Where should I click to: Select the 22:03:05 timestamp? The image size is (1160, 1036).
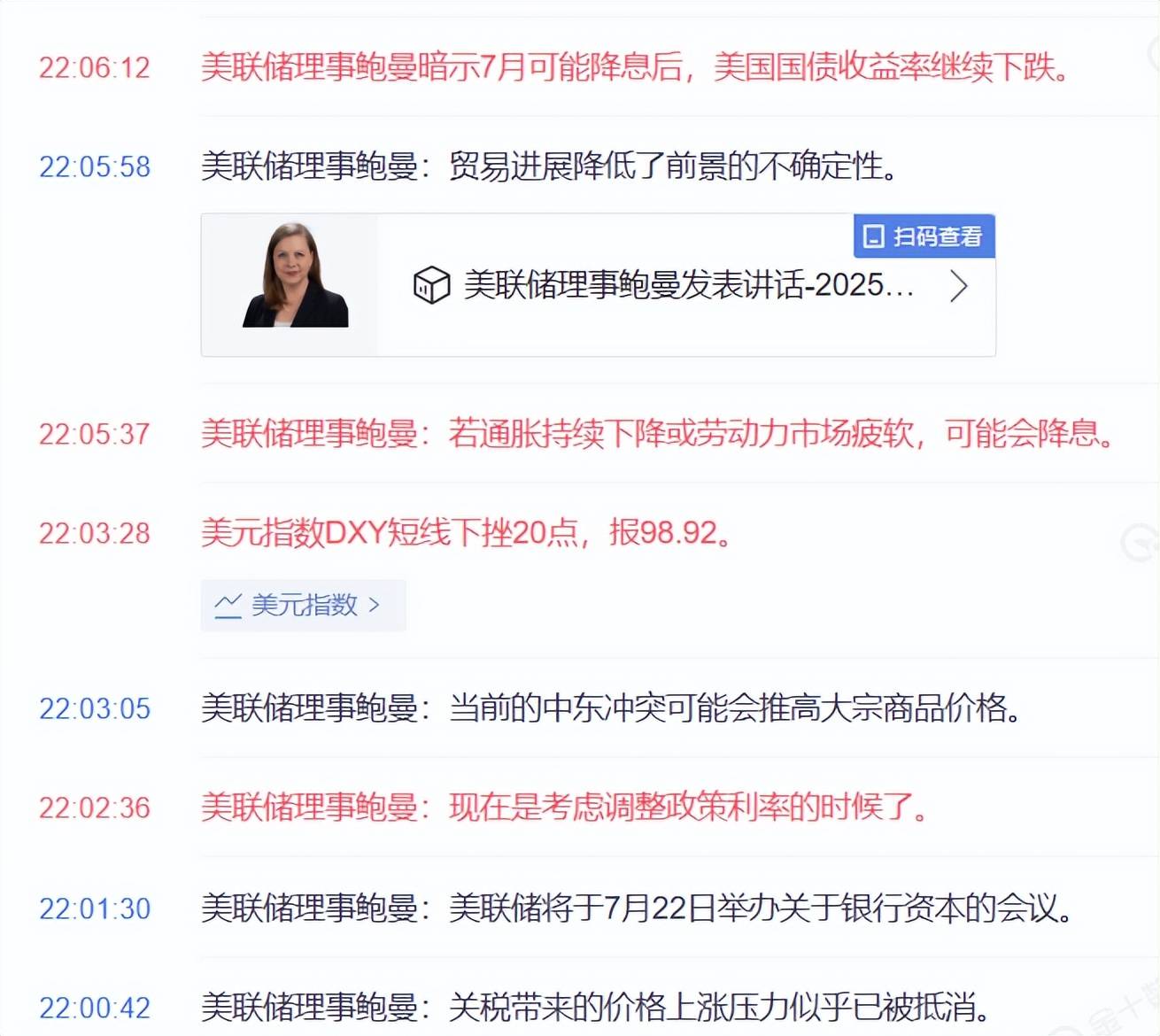pos(95,708)
